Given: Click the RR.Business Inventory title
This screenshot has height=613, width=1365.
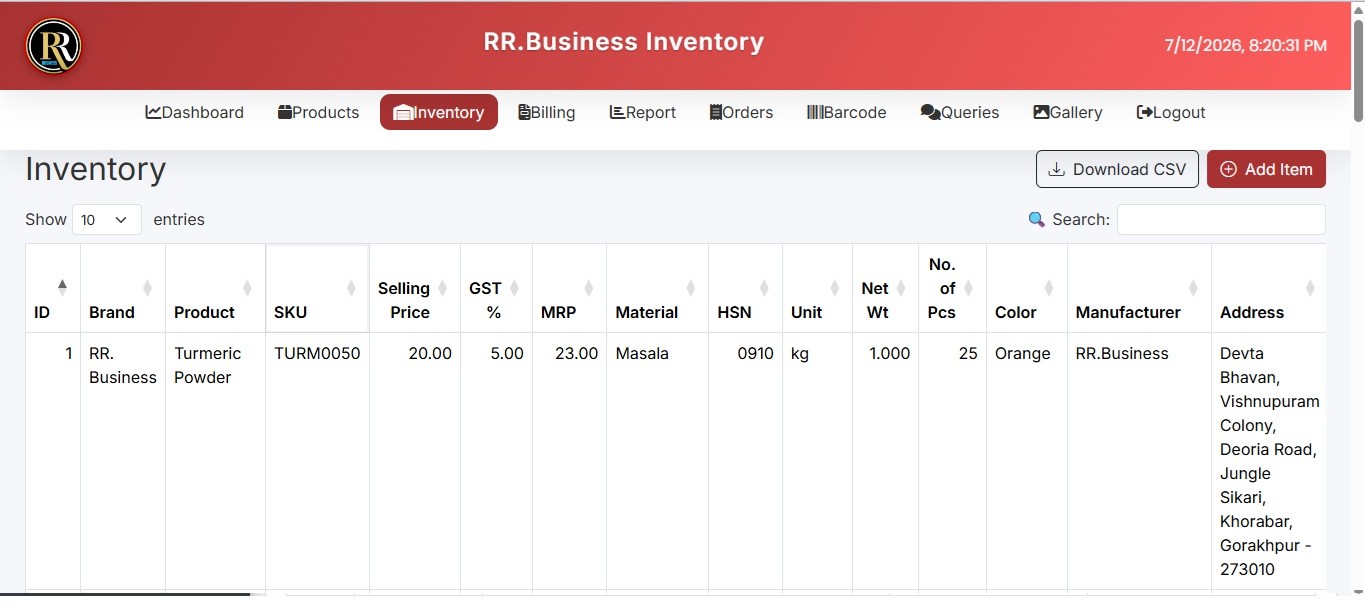Looking at the screenshot, I should [624, 42].
